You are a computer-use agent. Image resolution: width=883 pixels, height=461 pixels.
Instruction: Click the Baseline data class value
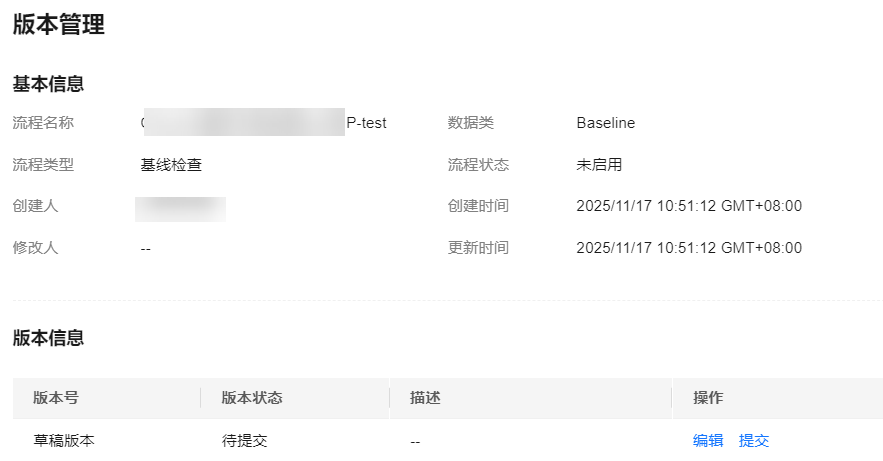[x=605, y=123]
